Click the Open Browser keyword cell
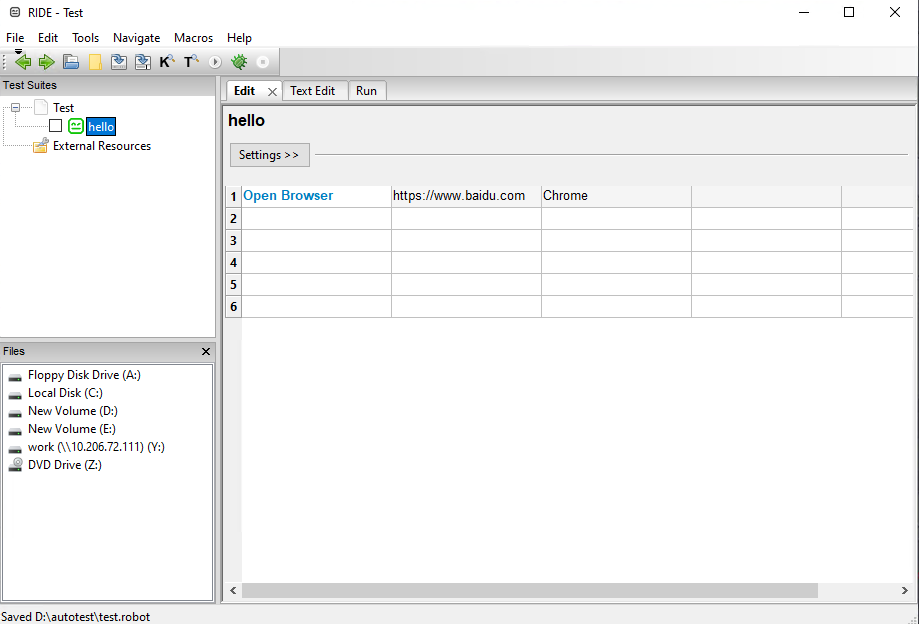This screenshot has height=624, width=919. (x=316, y=196)
